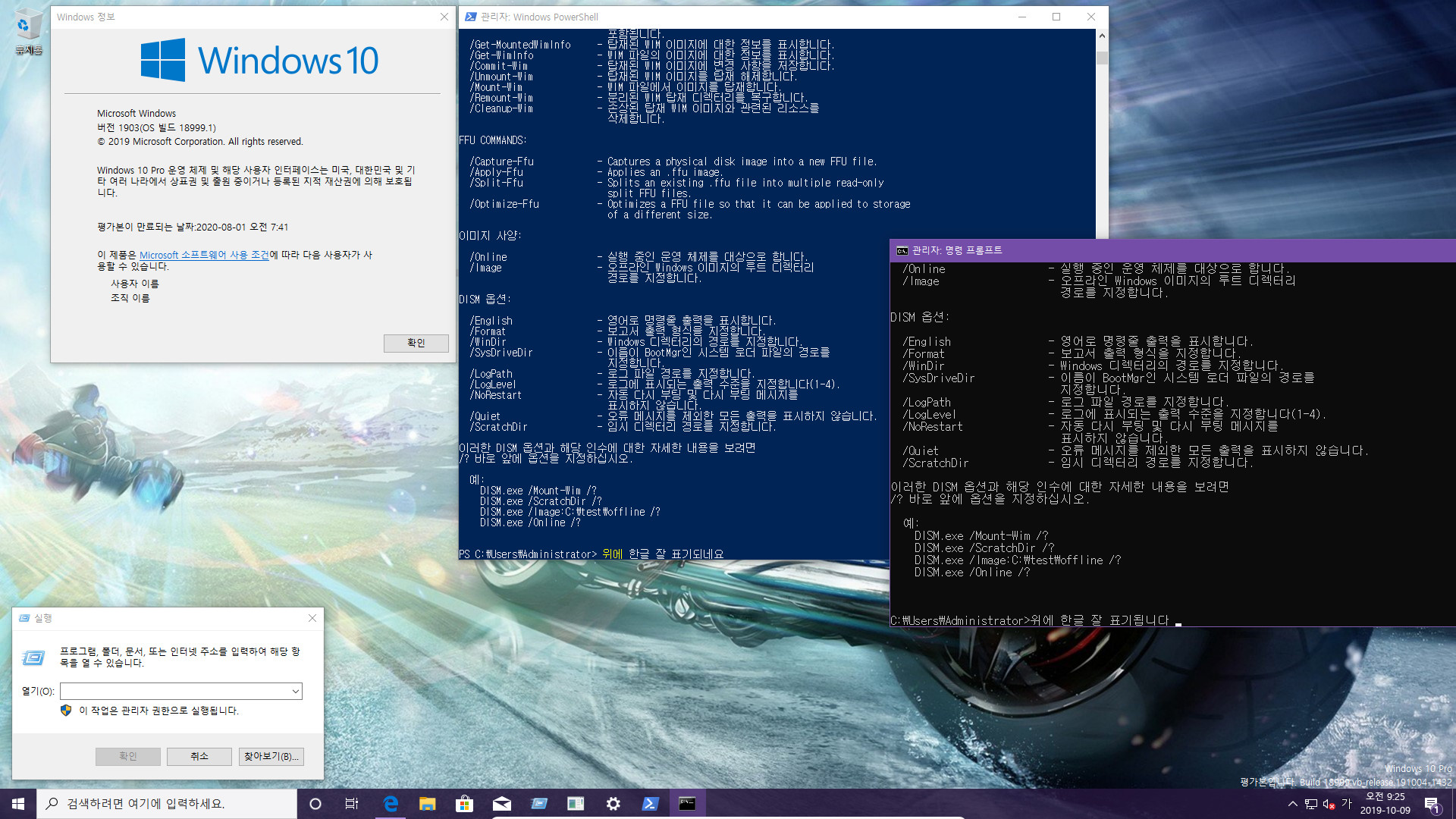The height and width of the screenshot is (819, 1456).
Task: Open Settings gear on taskbar
Action: (x=613, y=804)
